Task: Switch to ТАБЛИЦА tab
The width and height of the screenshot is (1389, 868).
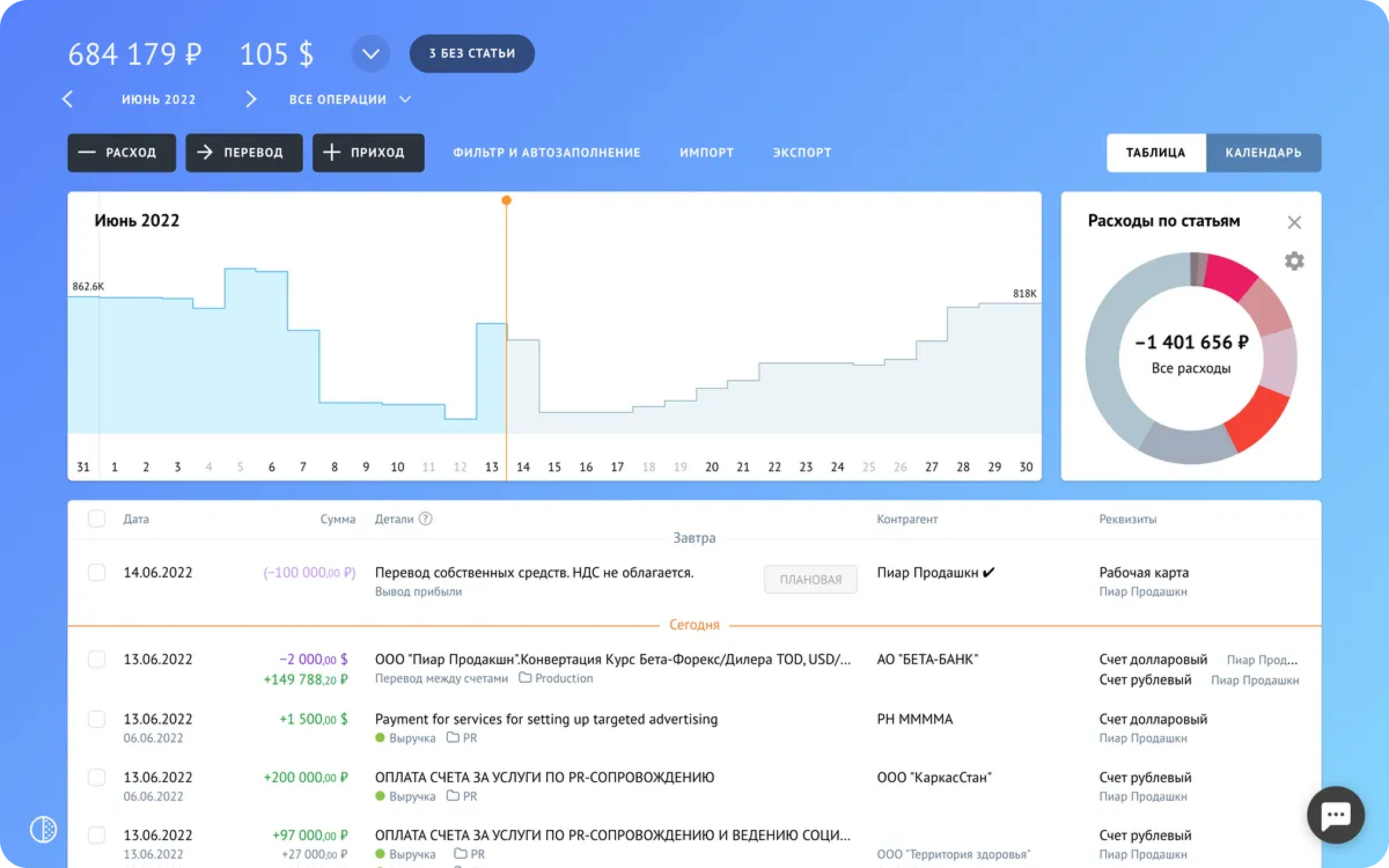Action: coord(1155,152)
